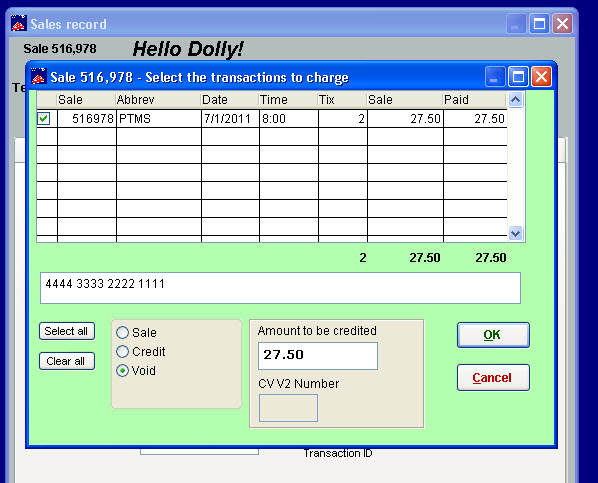Click the Clear all button
598x483 pixels.
(x=67, y=361)
